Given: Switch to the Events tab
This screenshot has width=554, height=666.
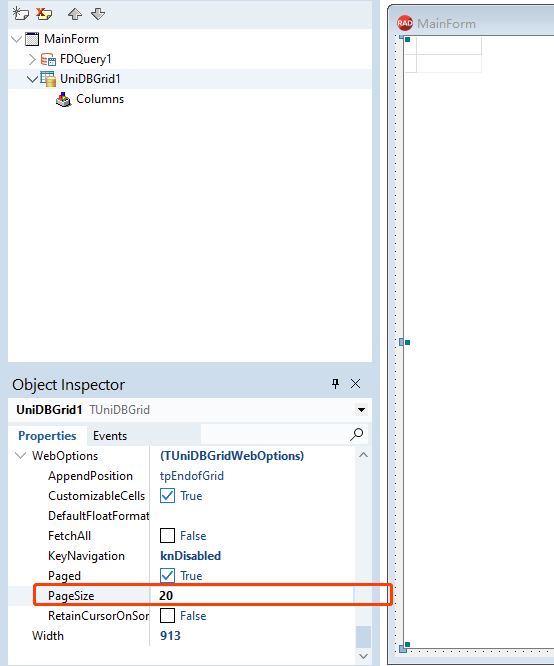Looking at the screenshot, I should tap(110, 436).
